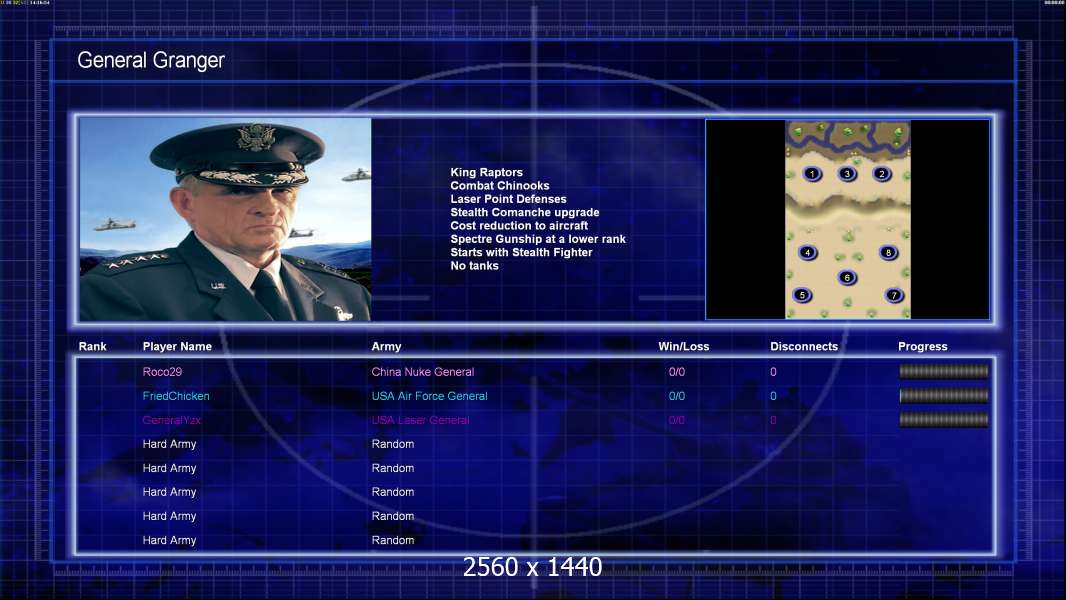The image size is (1066, 600).
Task: Click Starts with Stealth Fighter text
Action: coord(521,252)
